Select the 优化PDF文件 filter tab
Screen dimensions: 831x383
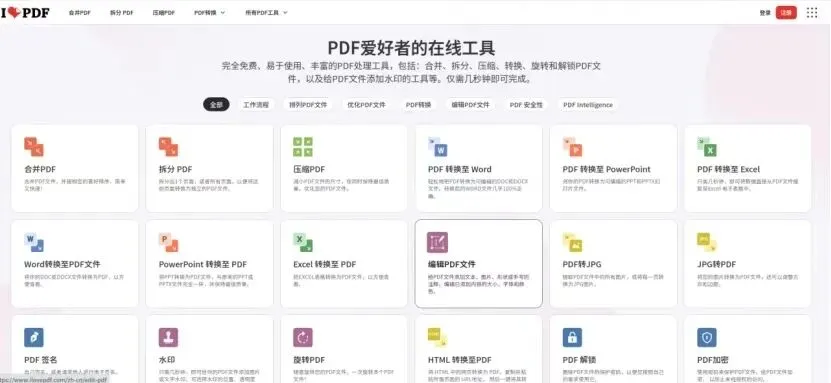click(366, 105)
